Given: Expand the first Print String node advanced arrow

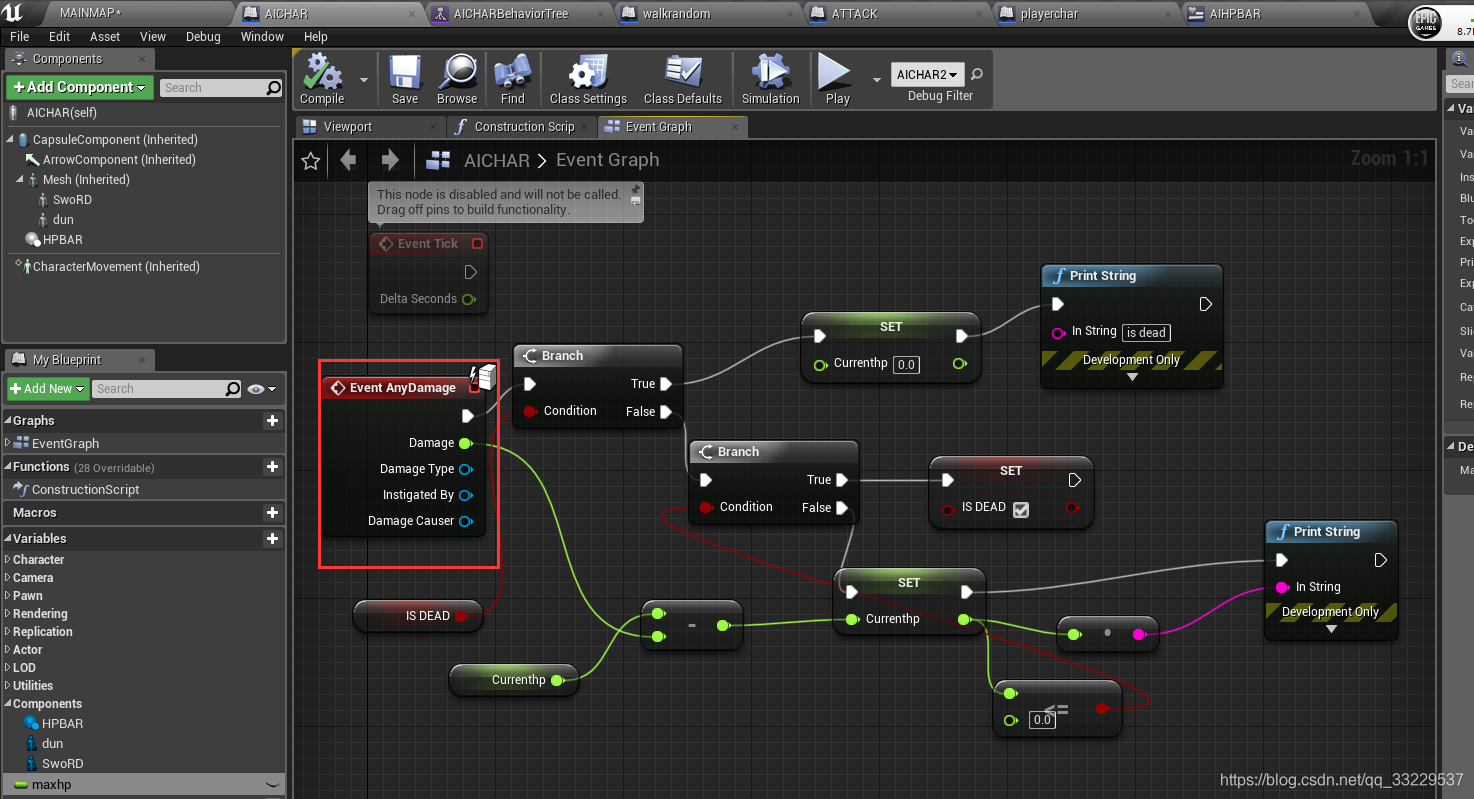Looking at the screenshot, I should 1132,377.
